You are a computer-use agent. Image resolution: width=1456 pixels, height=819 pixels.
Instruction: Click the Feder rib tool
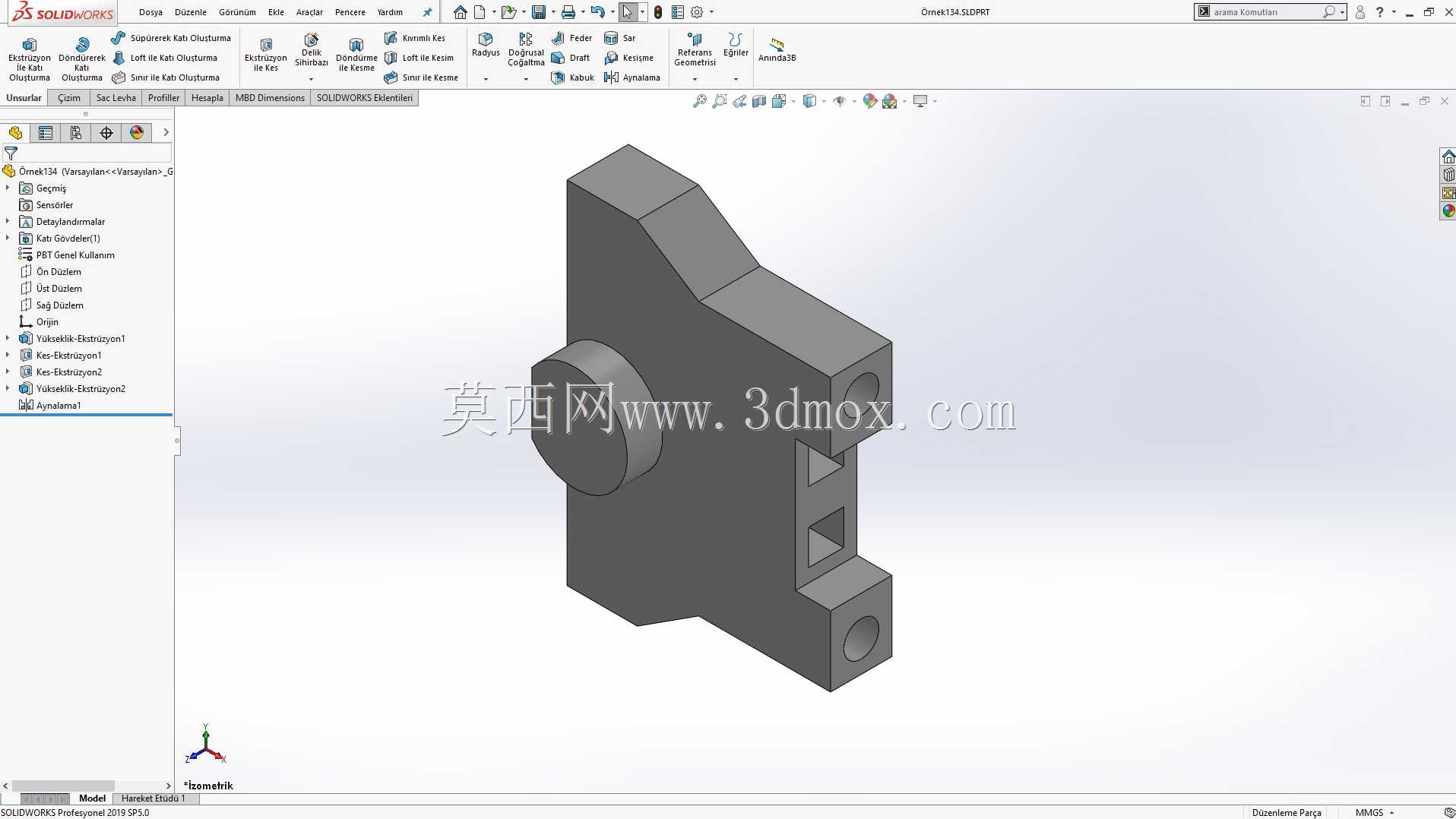pos(572,38)
